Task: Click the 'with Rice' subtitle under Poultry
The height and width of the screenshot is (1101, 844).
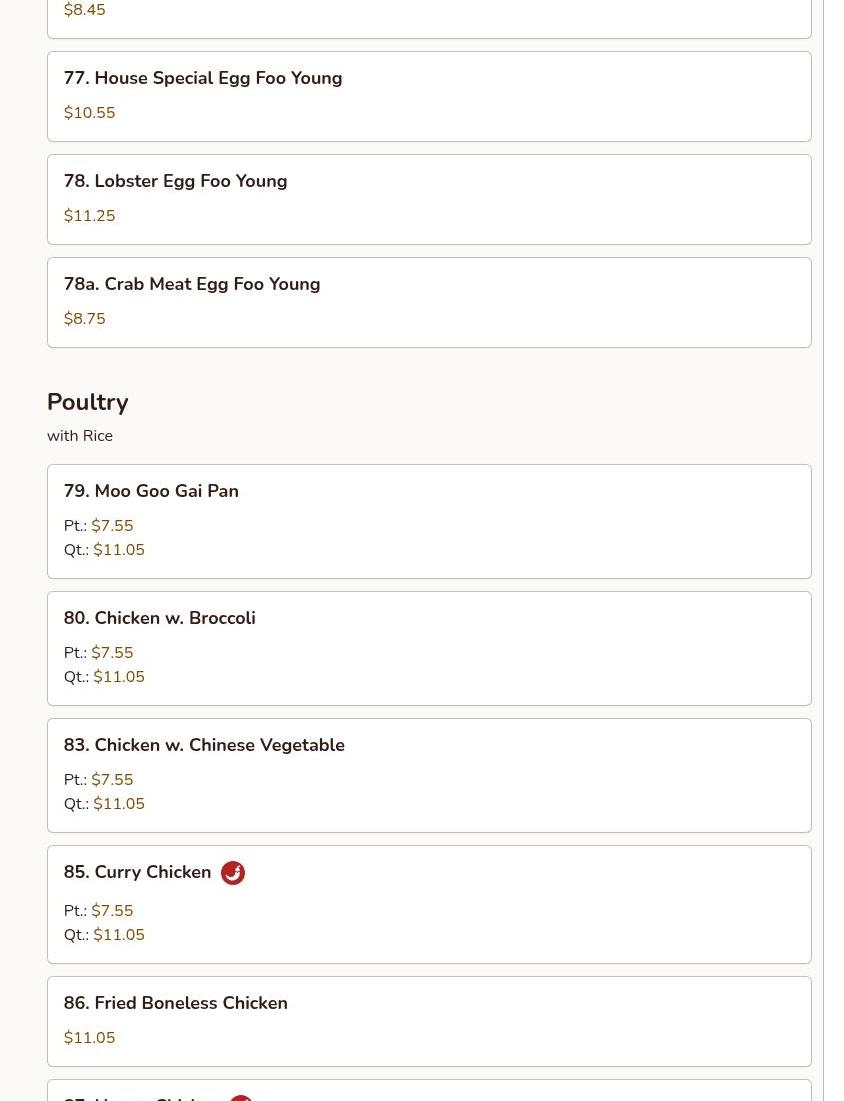Action: 80,436
